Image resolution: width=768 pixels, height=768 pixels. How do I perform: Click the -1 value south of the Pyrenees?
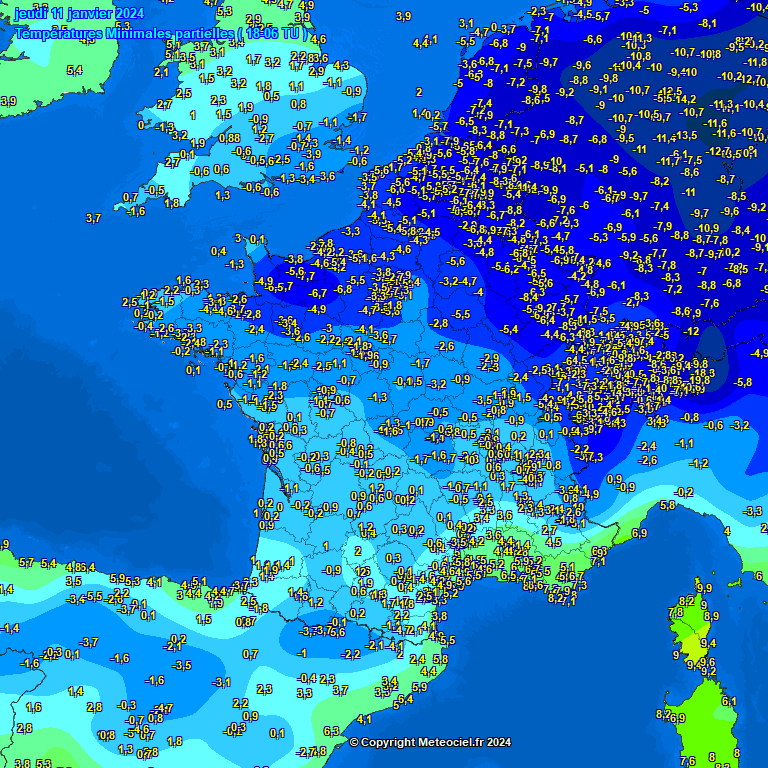pyautogui.click(x=302, y=653)
